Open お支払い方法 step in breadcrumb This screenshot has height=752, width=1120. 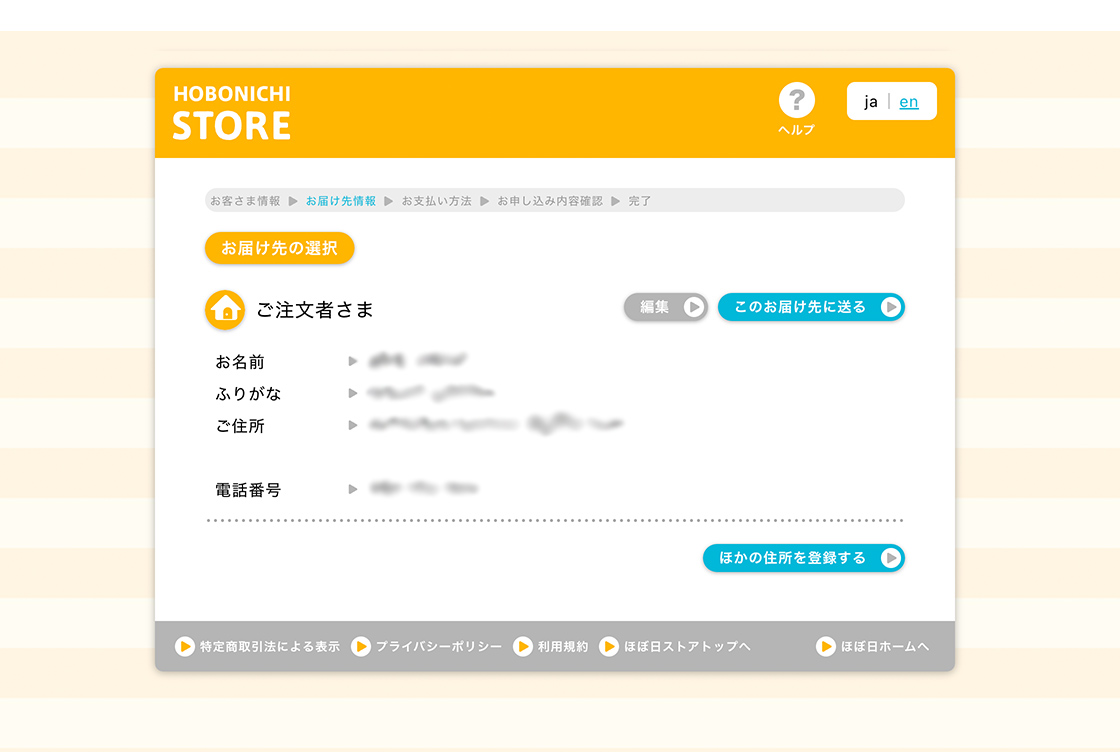436,201
